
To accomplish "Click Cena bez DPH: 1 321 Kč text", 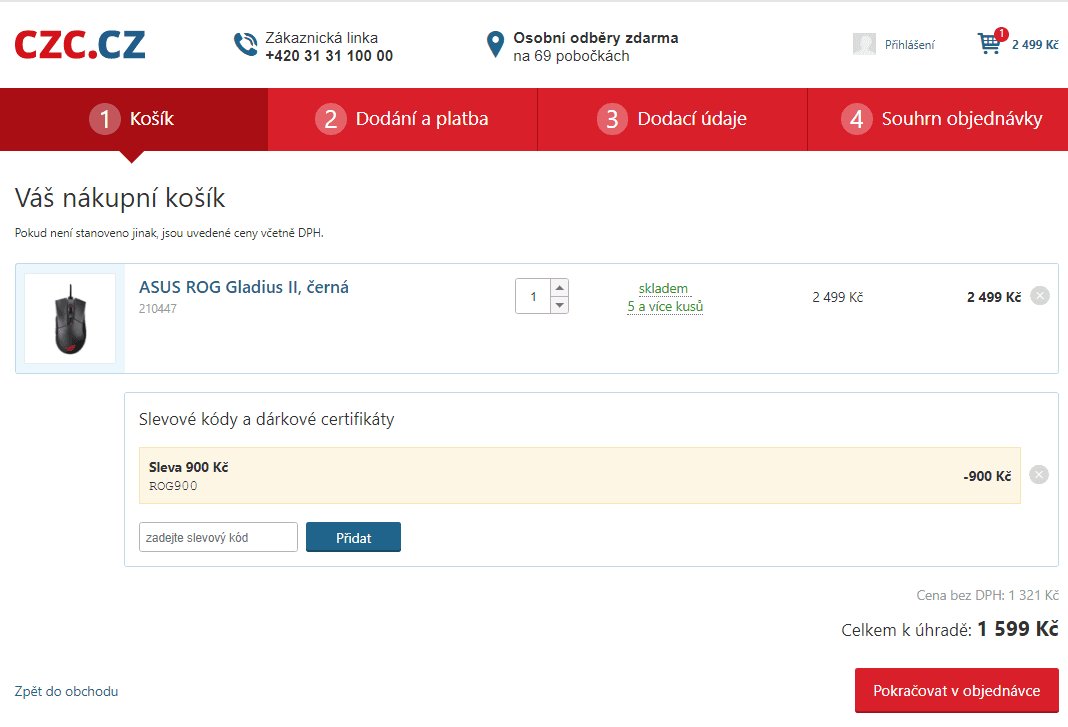I will click(988, 595).
